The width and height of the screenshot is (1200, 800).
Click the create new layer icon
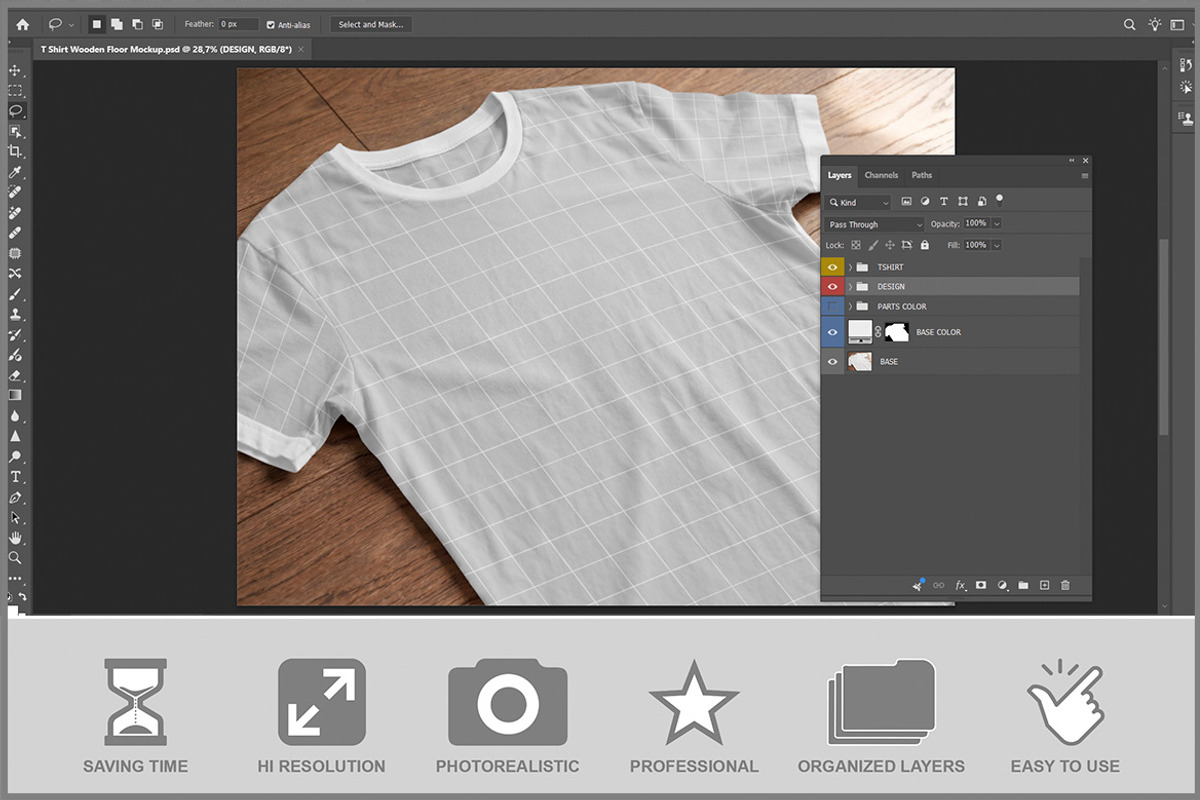coord(1044,585)
